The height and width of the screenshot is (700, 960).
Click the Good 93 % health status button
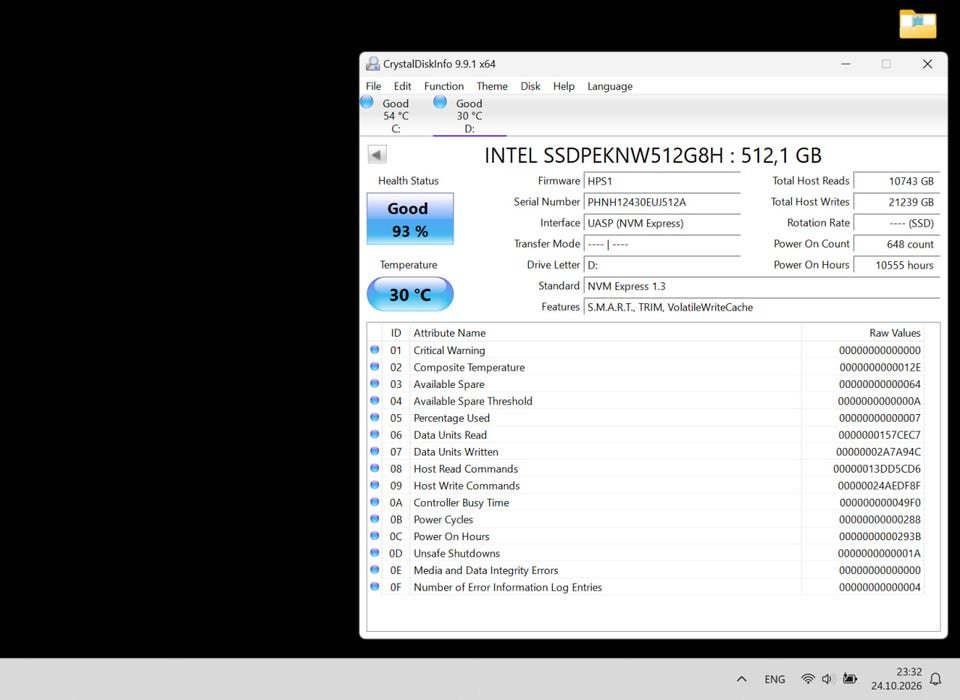tap(410, 219)
